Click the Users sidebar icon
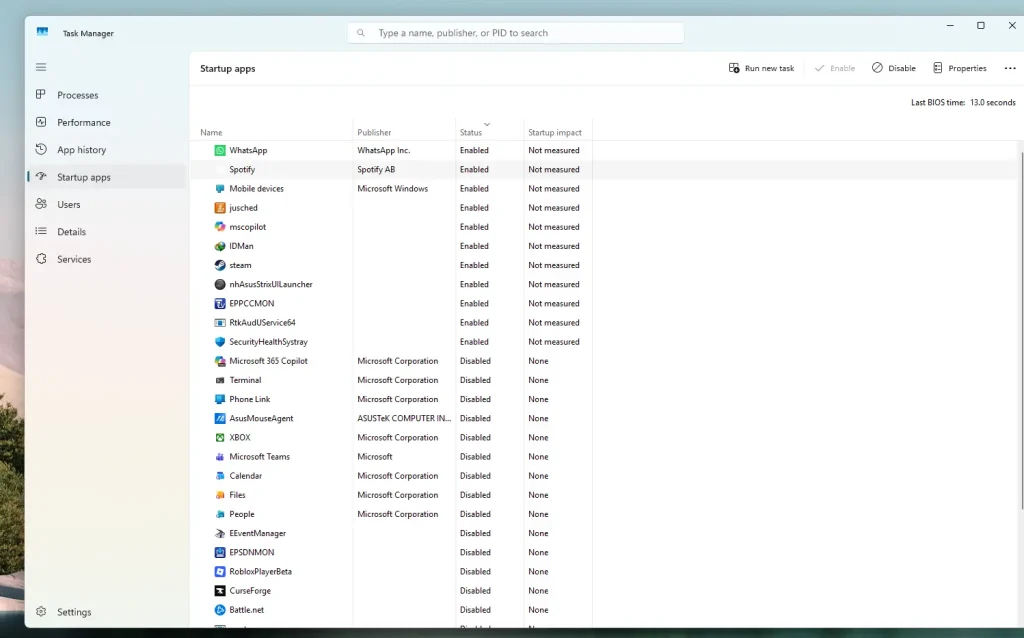Viewport: 1024px width, 638px height. (x=41, y=204)
